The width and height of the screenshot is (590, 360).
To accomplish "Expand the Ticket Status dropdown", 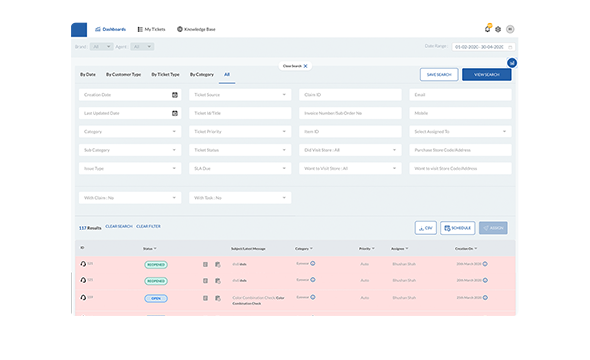I will click(240, 150).
